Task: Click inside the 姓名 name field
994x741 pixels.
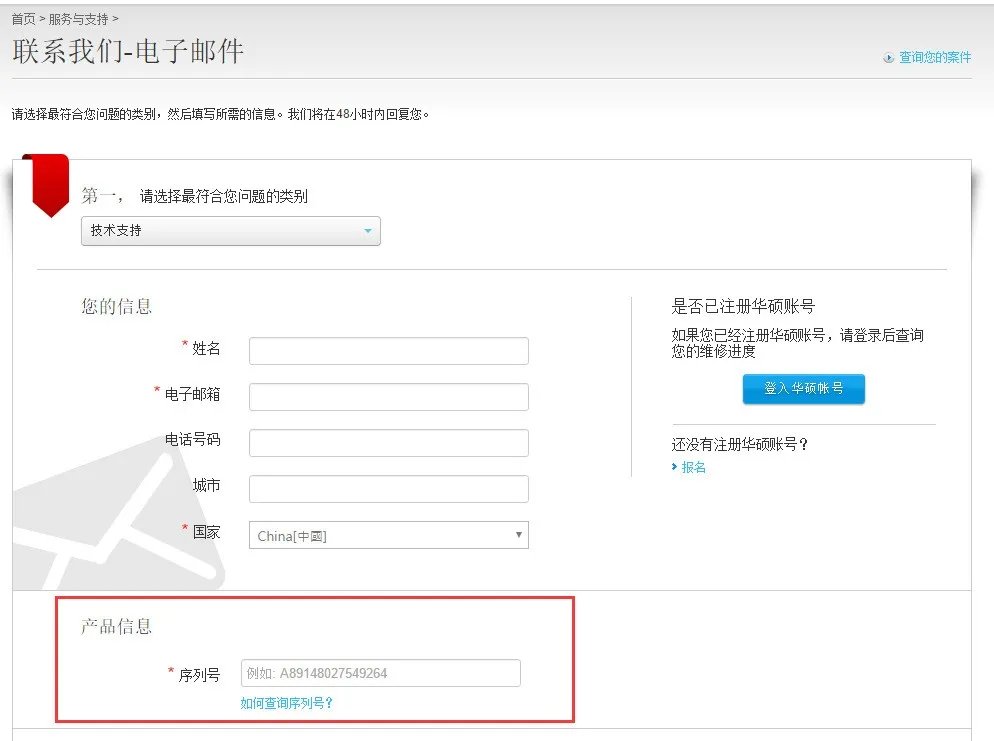Action: click(388, 350)
